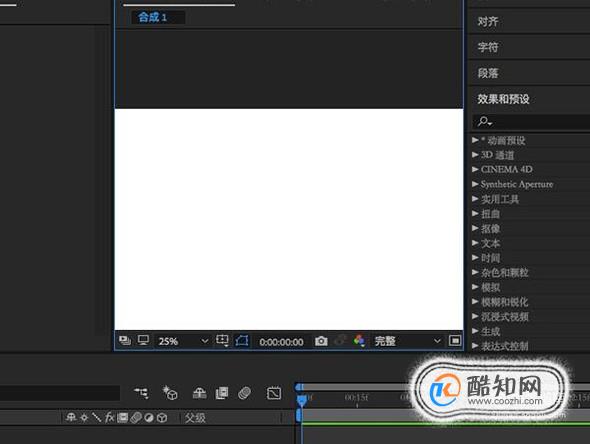Click the frame blend film column icon
The image size is (590, 444).
pos(122,418)
